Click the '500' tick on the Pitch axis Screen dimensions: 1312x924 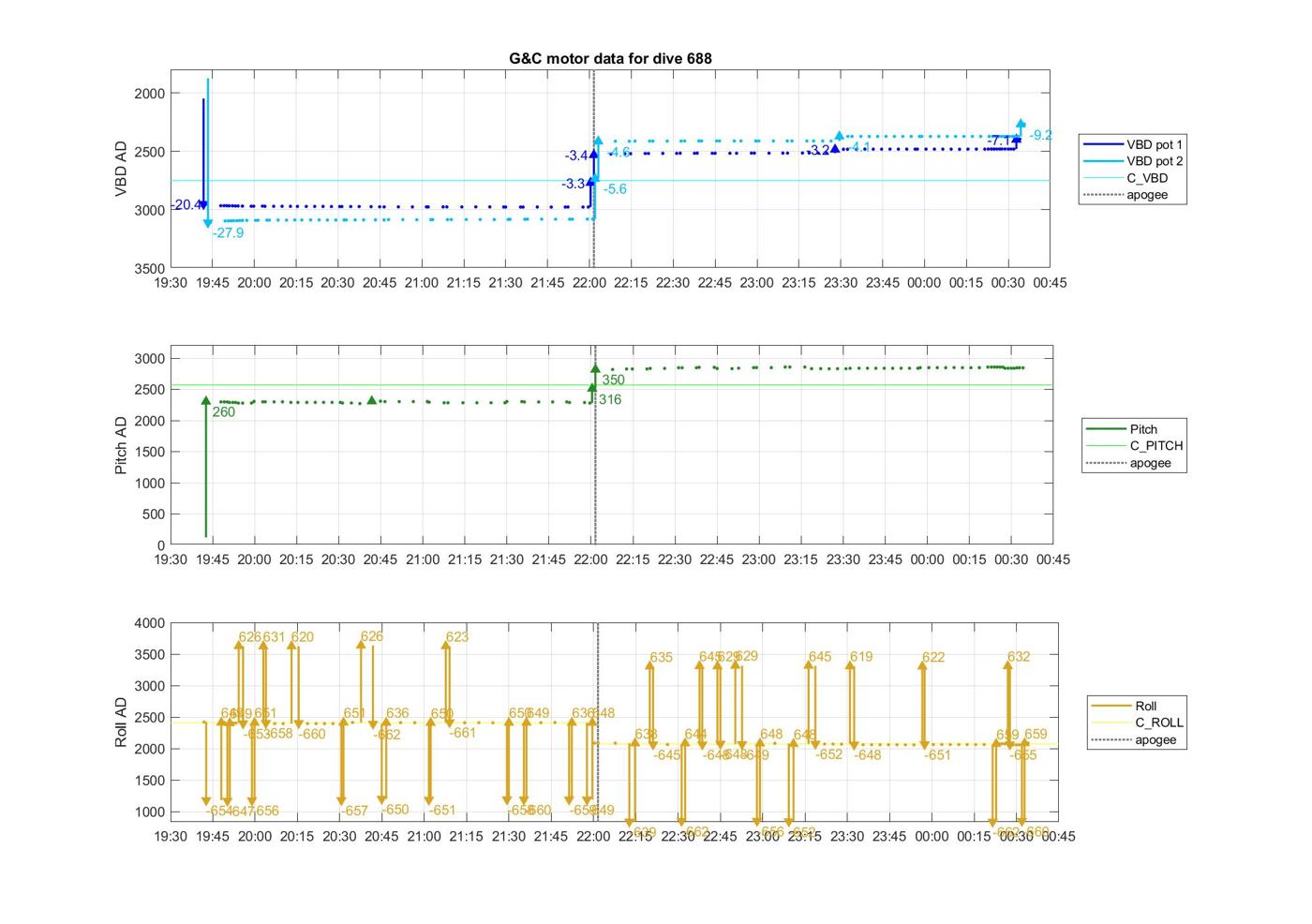pyautogui.click(x=154, y=514)
